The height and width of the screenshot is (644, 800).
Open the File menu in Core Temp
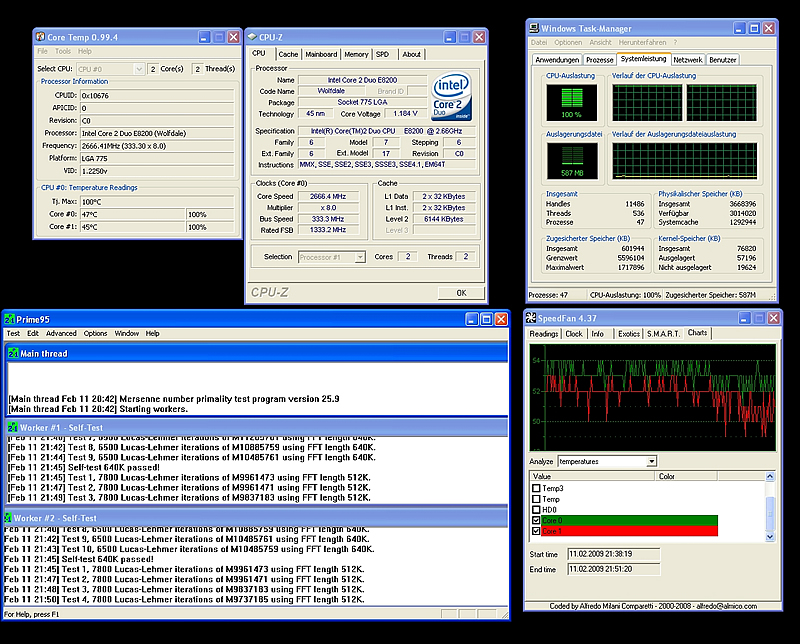pos(42,51)
